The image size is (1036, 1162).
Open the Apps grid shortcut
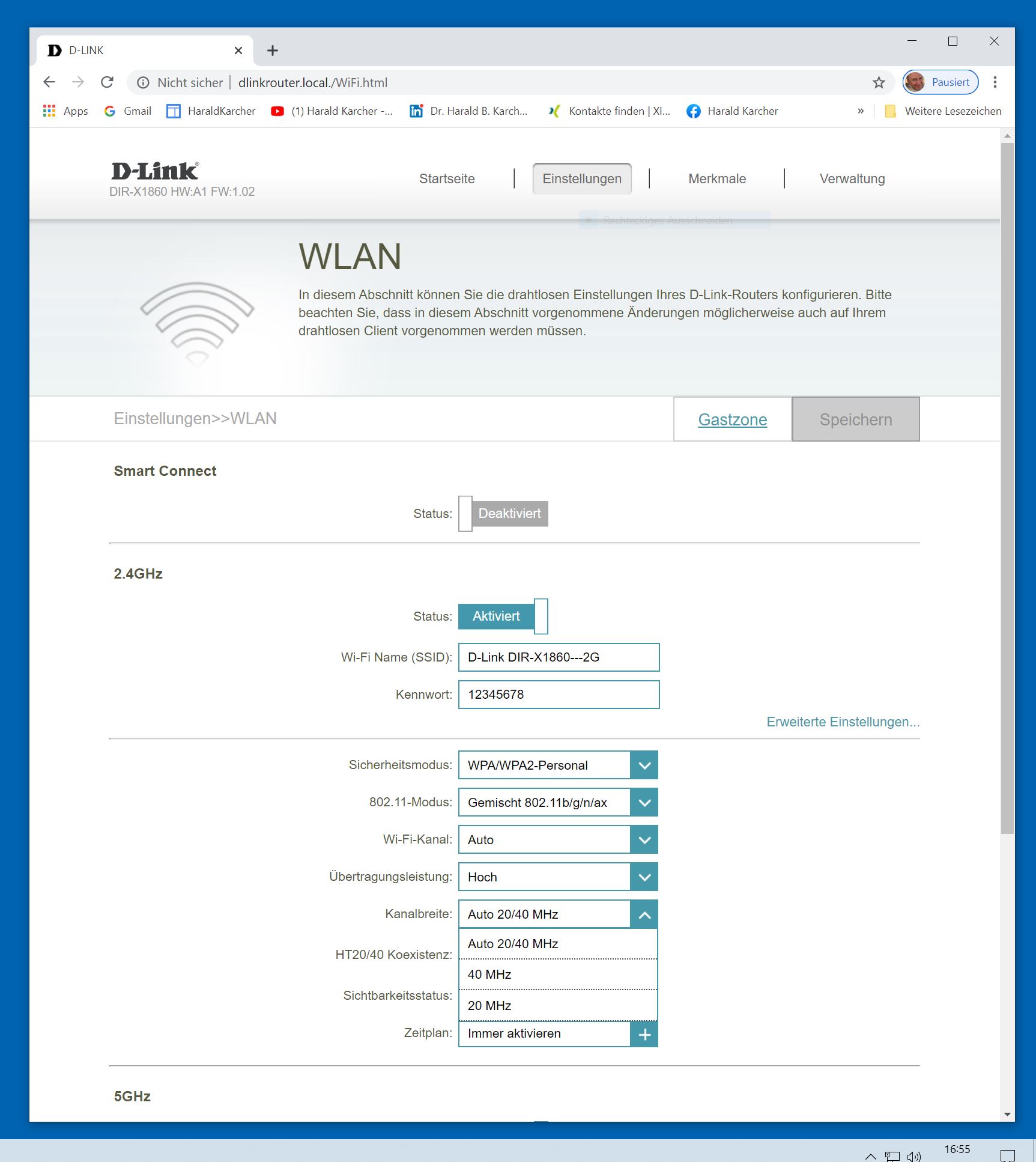click(x=65, y=111)
